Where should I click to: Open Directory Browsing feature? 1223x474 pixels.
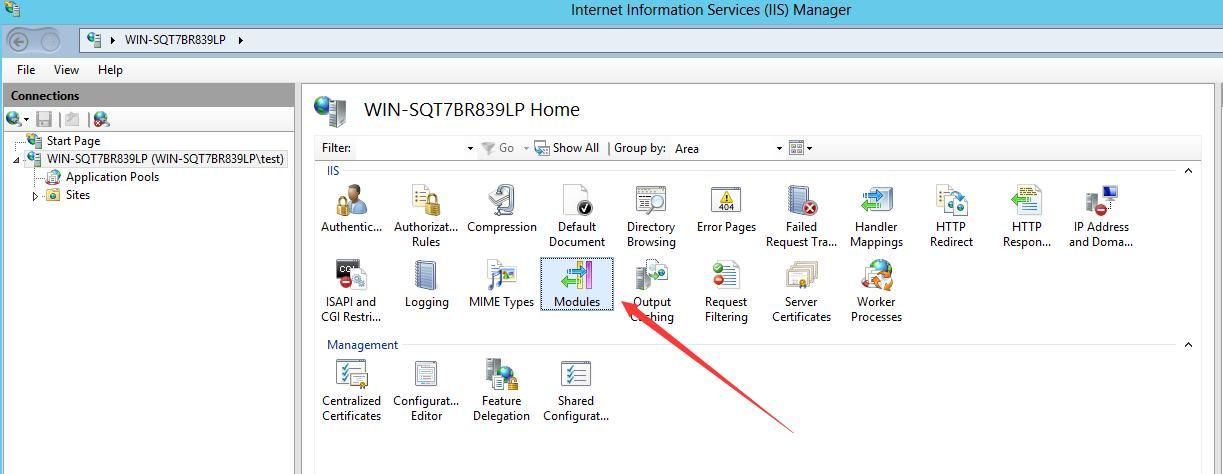point(651,216)
